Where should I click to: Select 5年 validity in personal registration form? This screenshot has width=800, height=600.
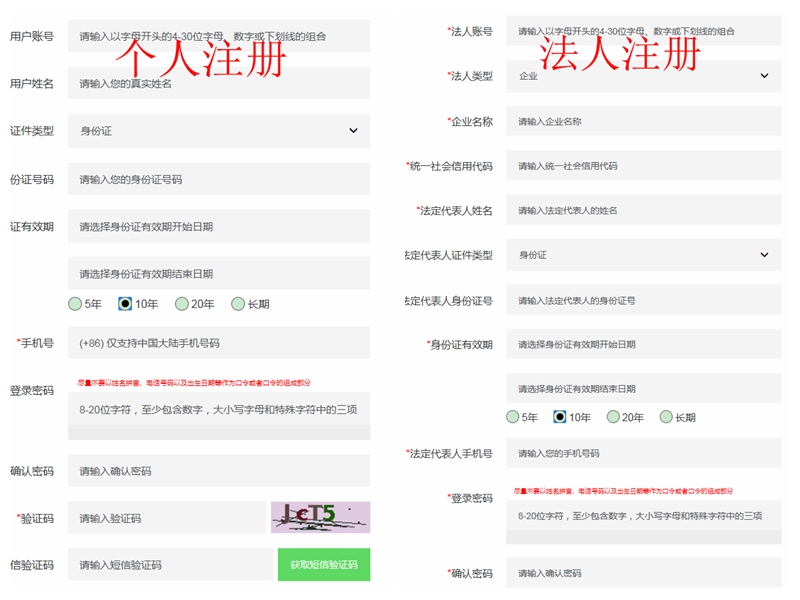pos(75,304)
